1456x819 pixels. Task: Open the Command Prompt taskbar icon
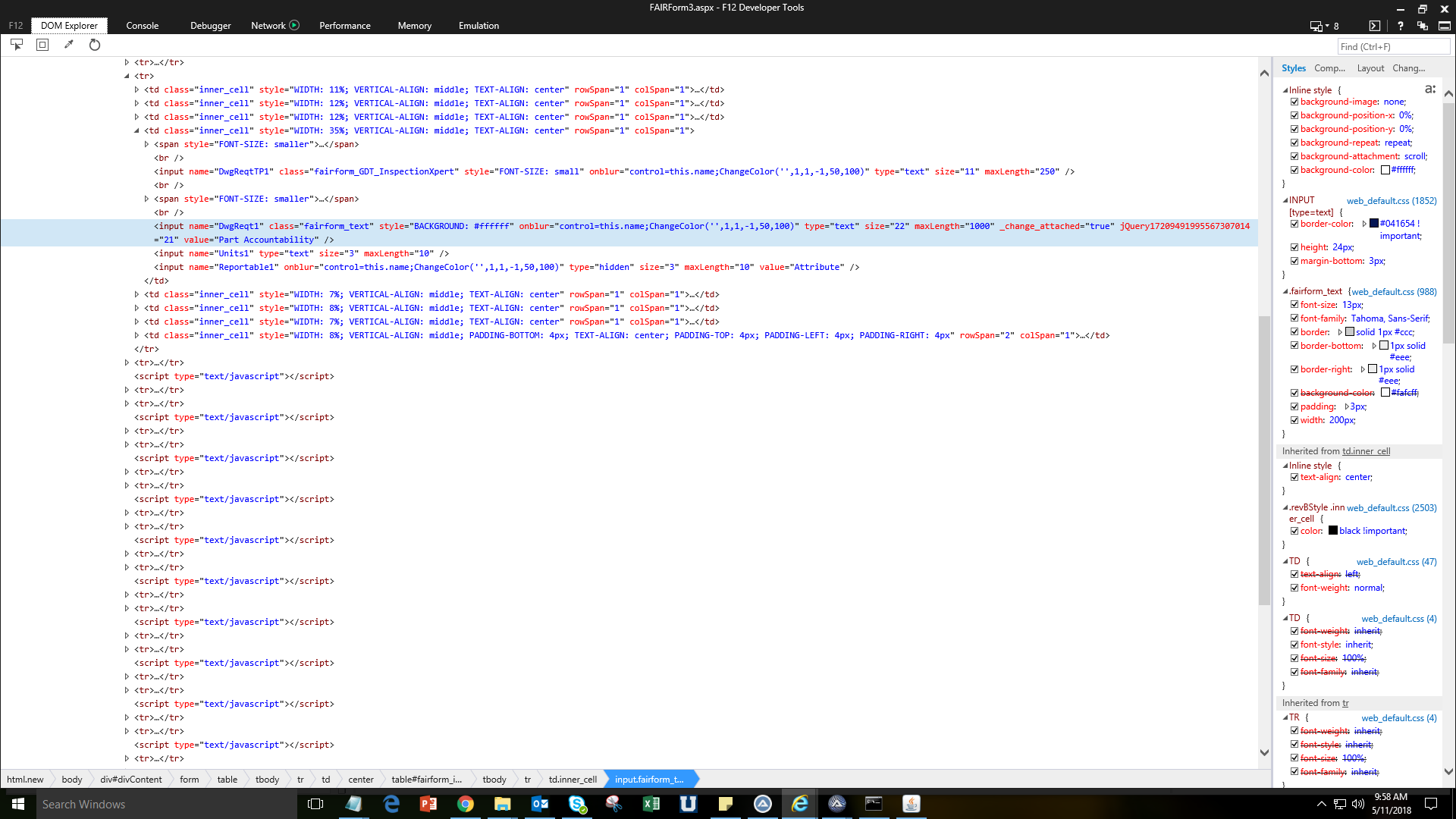874,804
